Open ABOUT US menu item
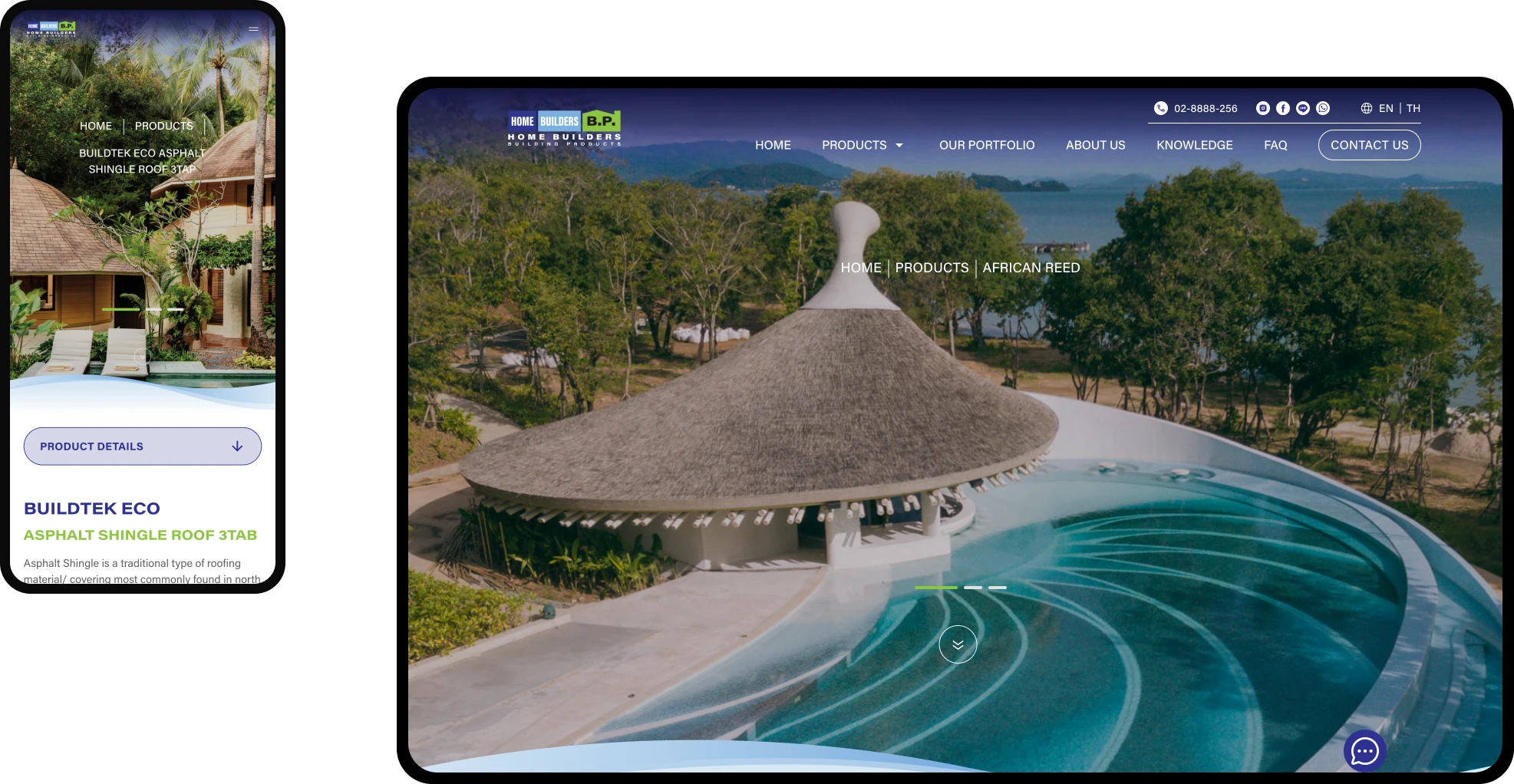1514x784 pixels. [1096, 145]
